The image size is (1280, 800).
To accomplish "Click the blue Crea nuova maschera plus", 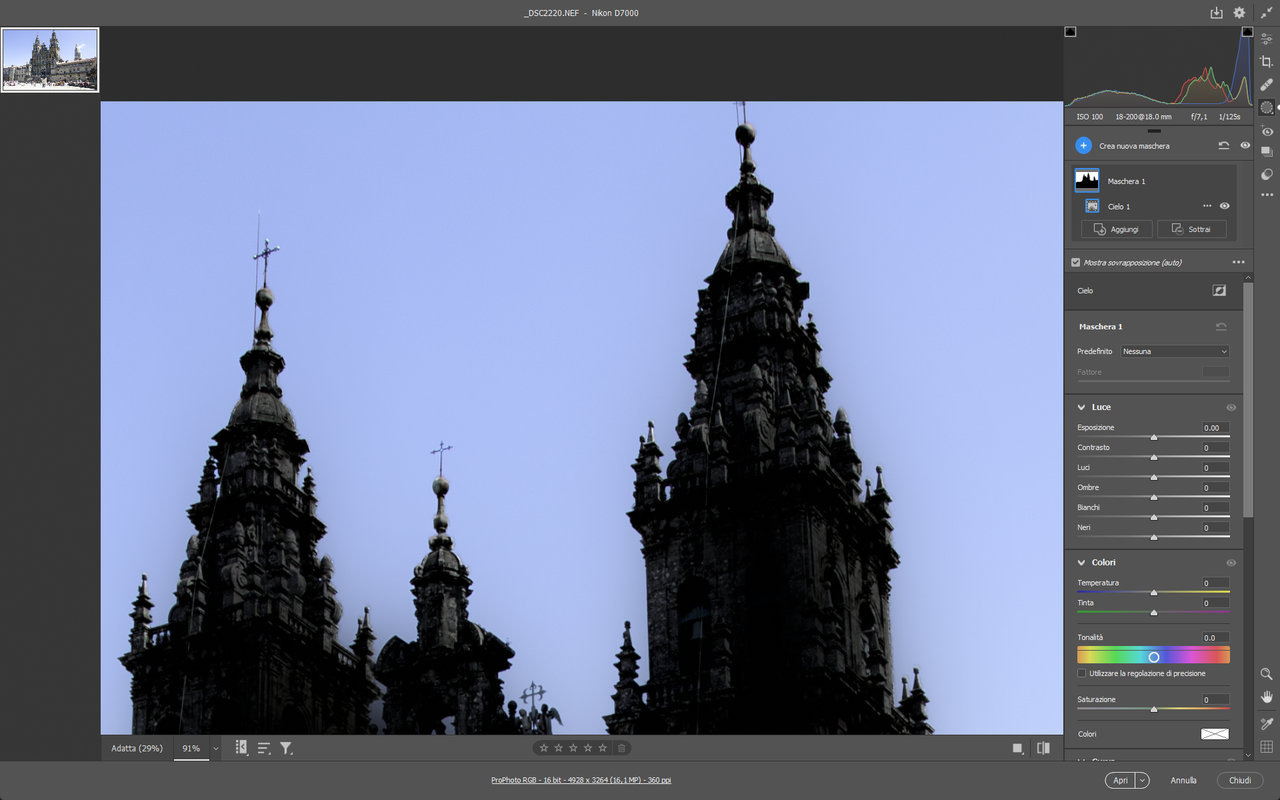I will pyautogui.click(x=1083, y=146).
